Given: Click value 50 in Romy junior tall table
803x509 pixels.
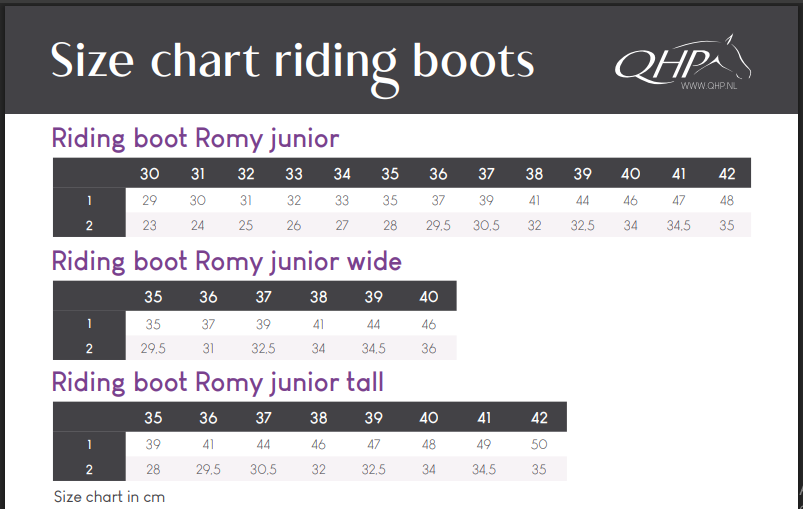Looking at the screenshot, I should (539, 444).
